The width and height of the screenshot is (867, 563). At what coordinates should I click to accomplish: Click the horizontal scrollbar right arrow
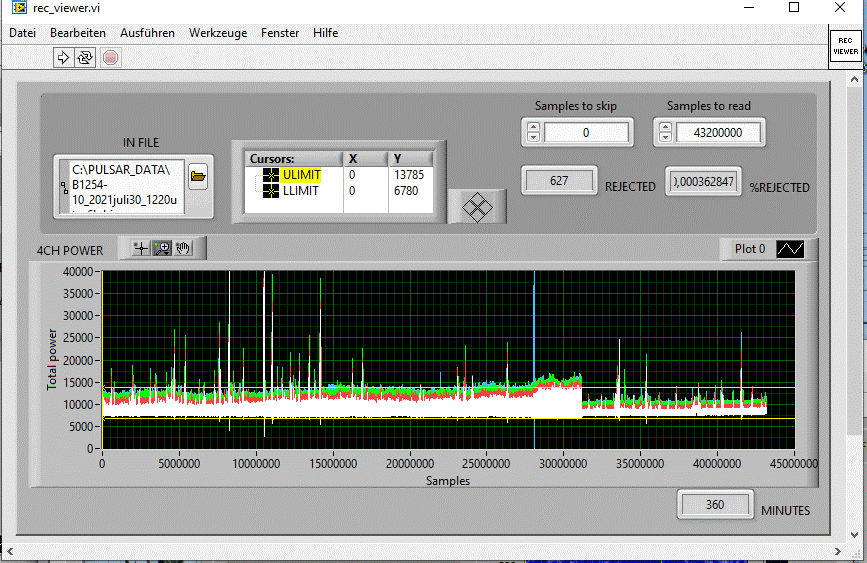[x=837, y=551]
